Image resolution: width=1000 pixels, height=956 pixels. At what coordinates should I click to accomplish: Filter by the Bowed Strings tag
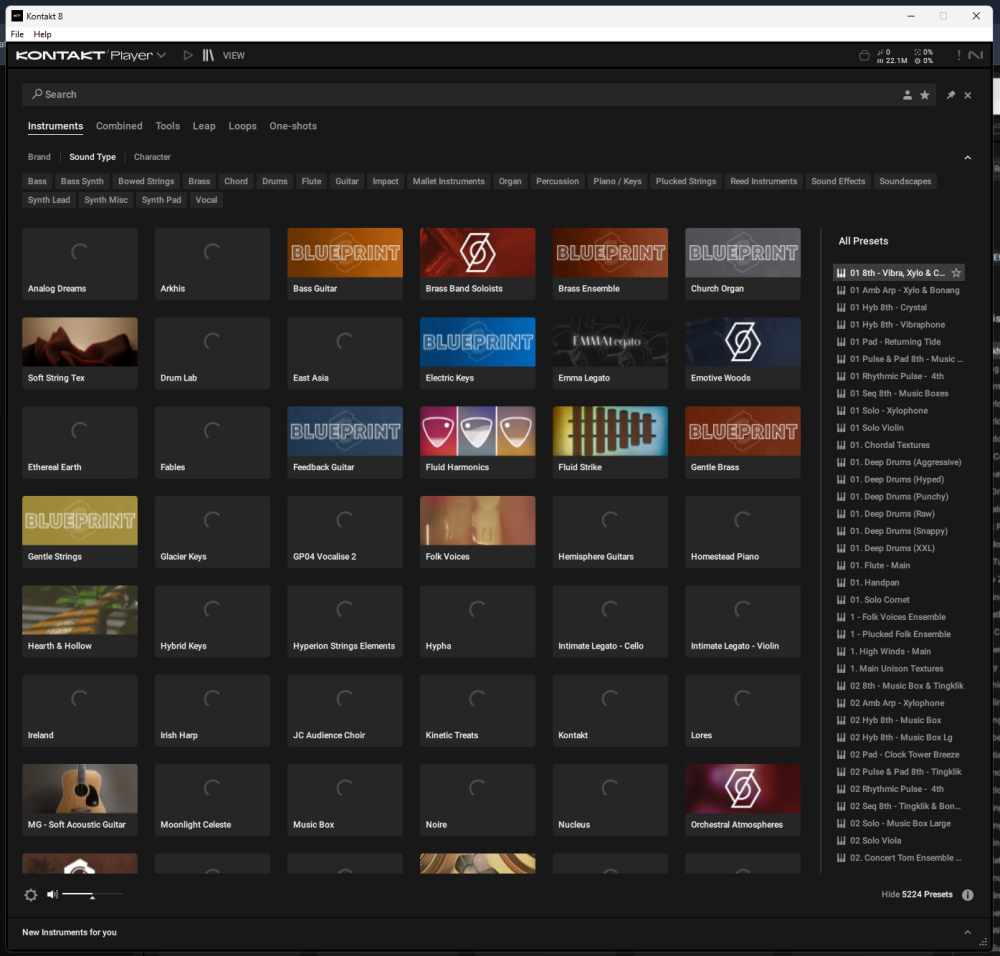pyautogui.click(x=146, y=181)
